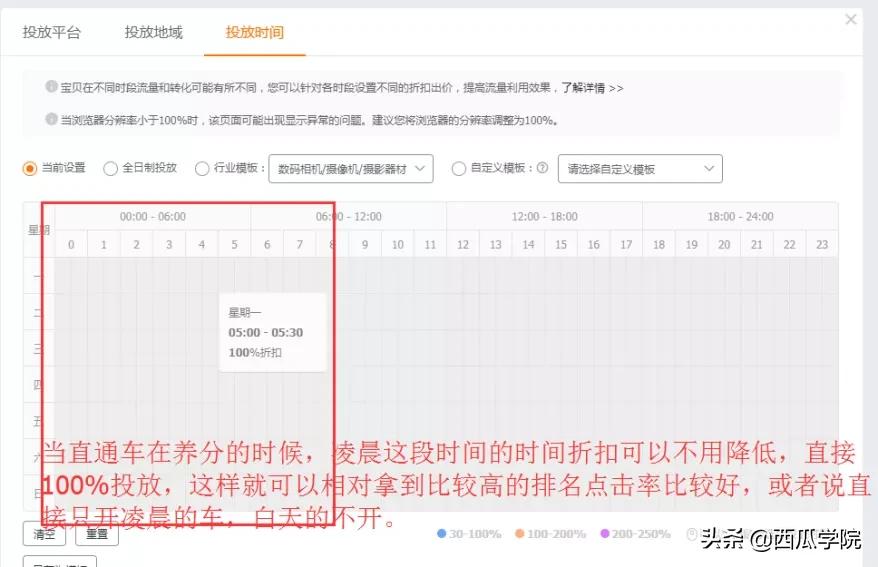Click the 重置 button
Viewport: 878px width, 567px height.
point(97,533)
